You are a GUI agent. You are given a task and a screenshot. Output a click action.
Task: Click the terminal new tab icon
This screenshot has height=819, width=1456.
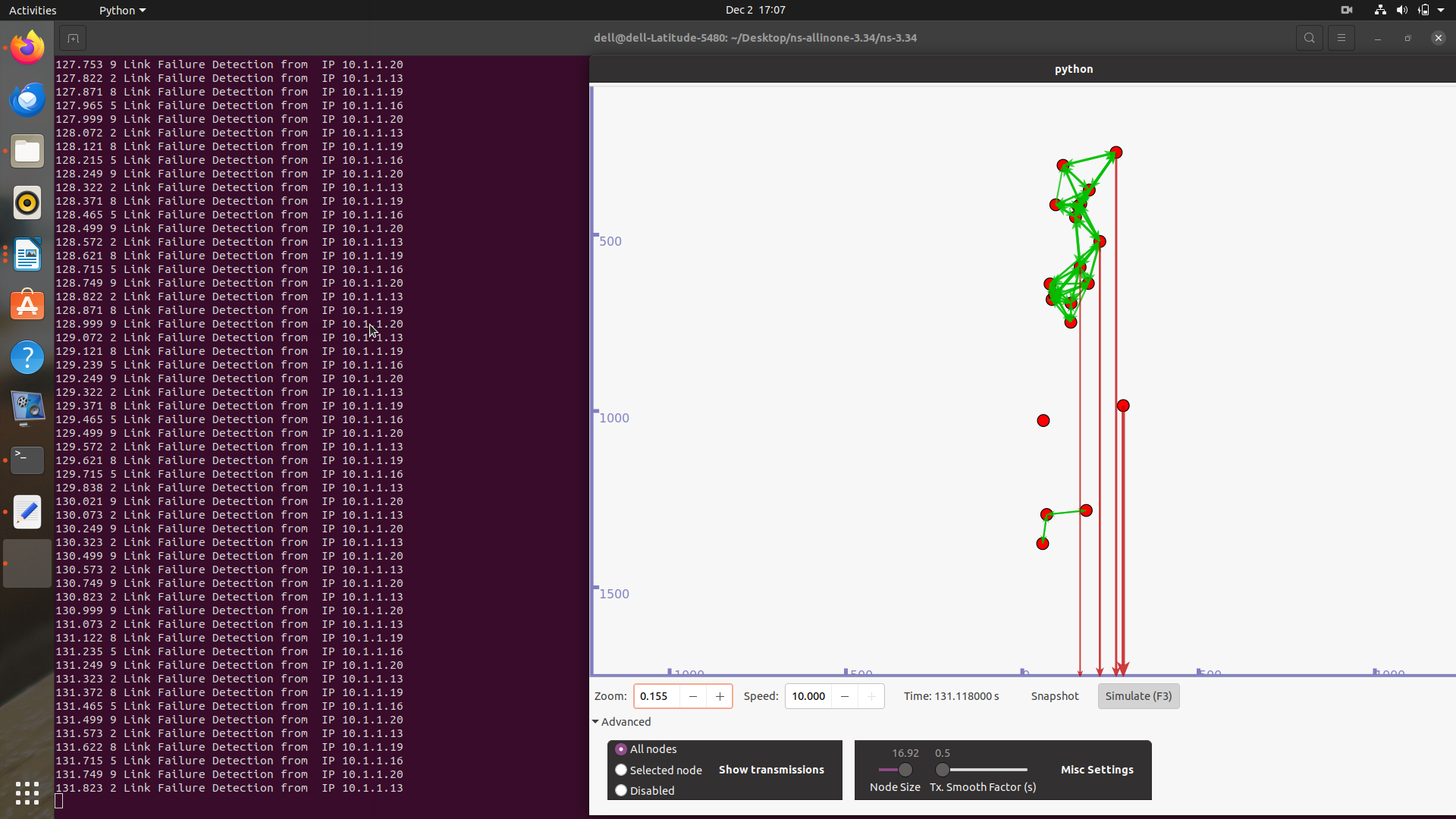73,38
